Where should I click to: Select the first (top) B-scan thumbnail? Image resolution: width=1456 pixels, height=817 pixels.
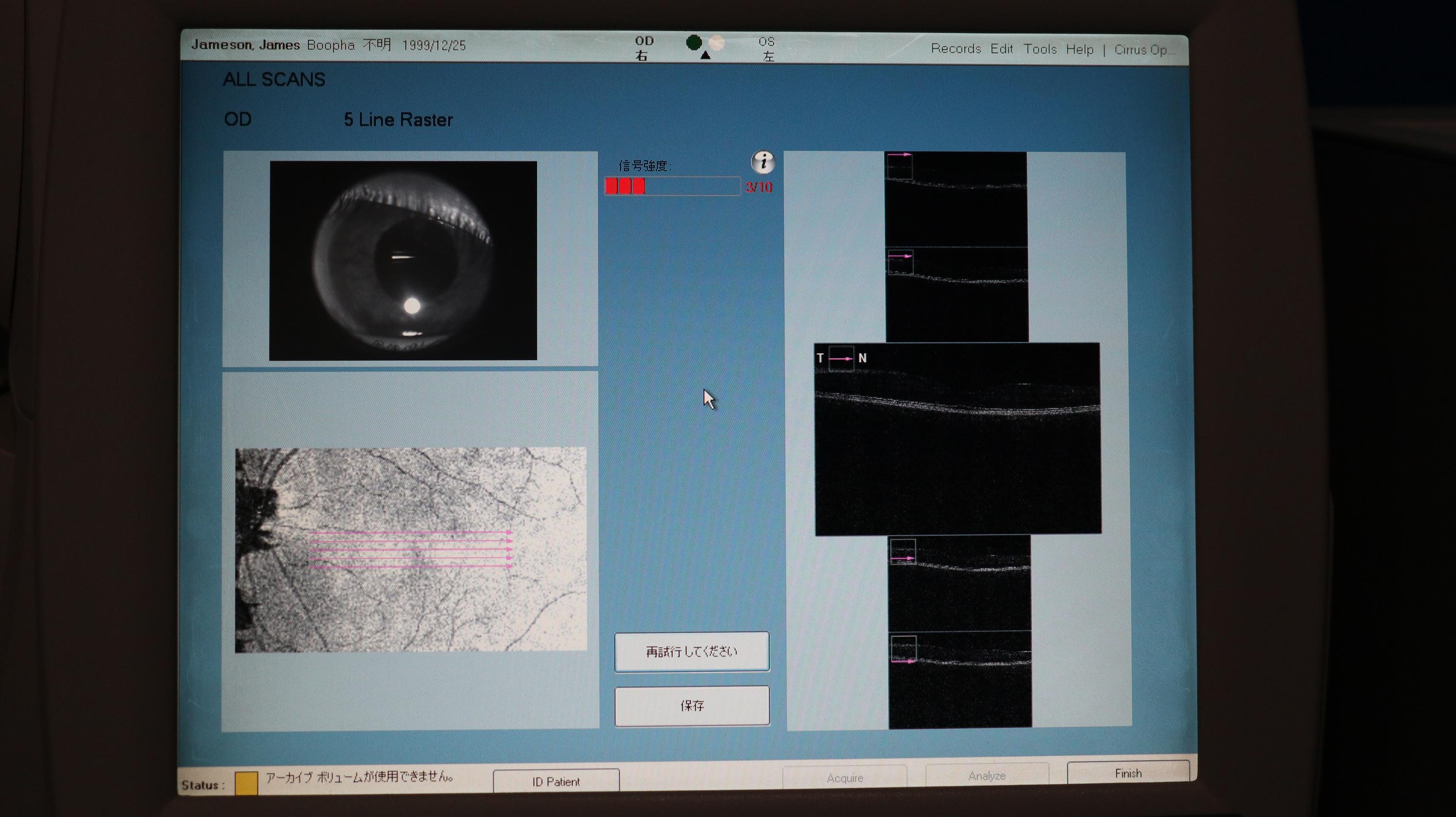956,199
